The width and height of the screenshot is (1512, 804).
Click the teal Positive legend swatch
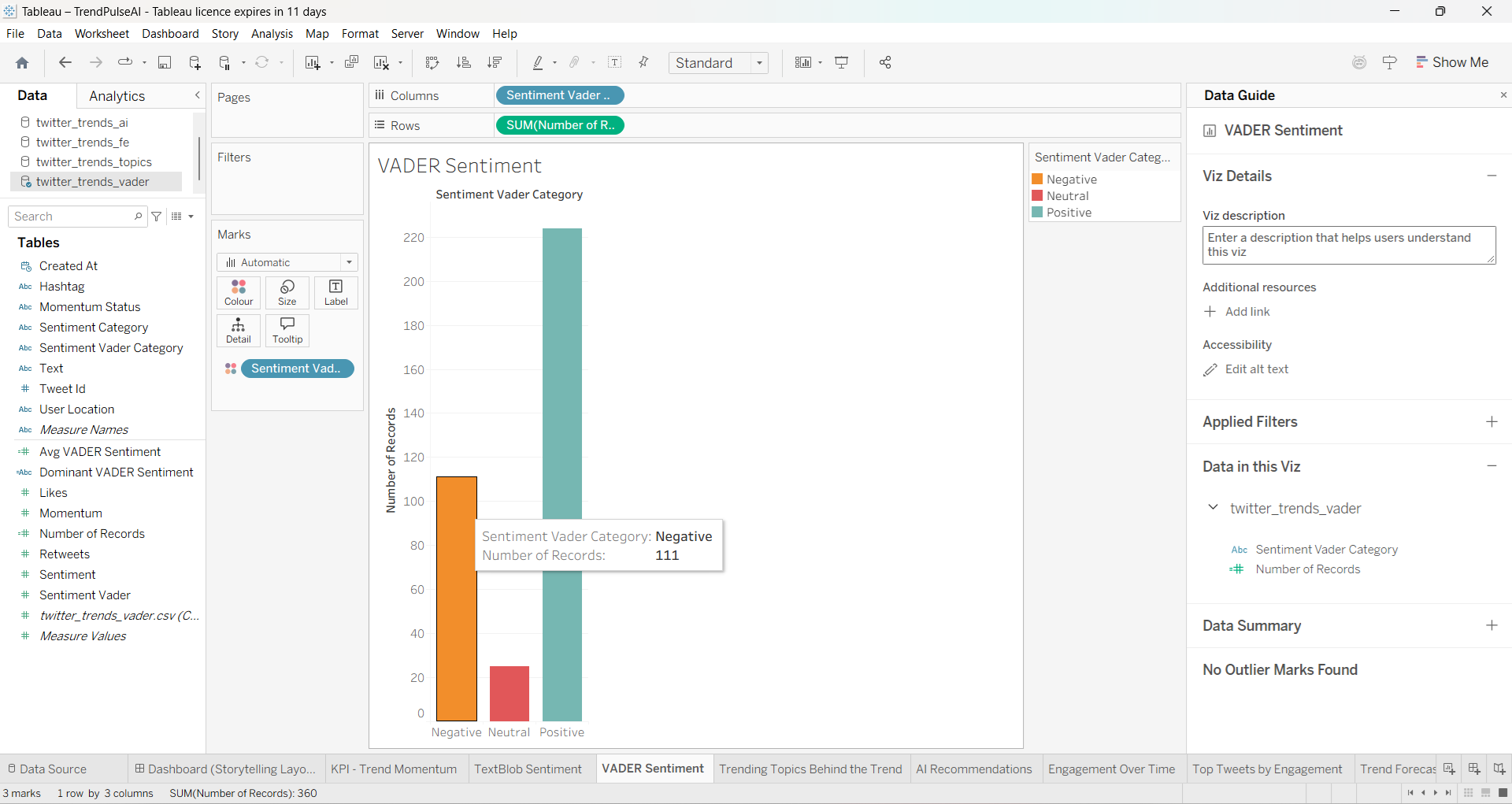click(1037, 212)
